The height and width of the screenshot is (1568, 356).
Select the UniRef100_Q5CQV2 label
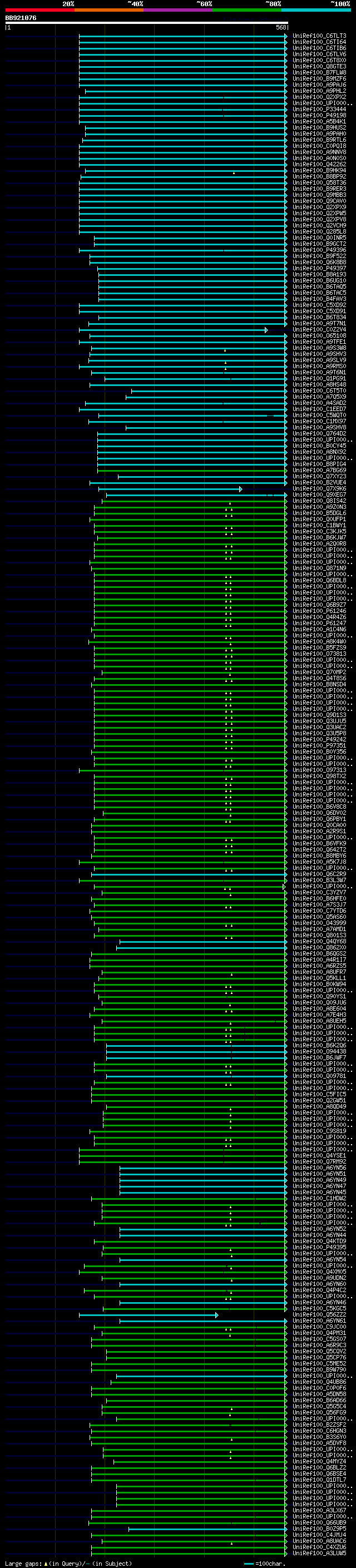click(x=319, y=1351)
